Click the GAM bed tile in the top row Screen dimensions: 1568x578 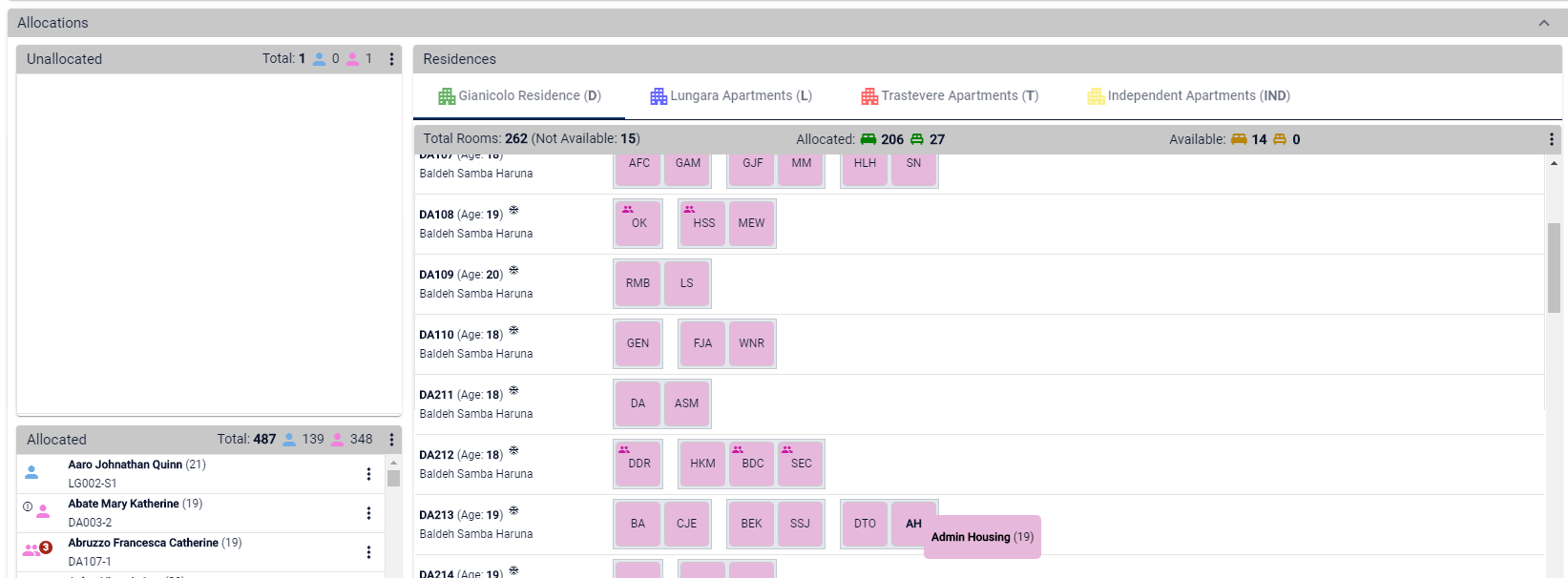(687, 169)
